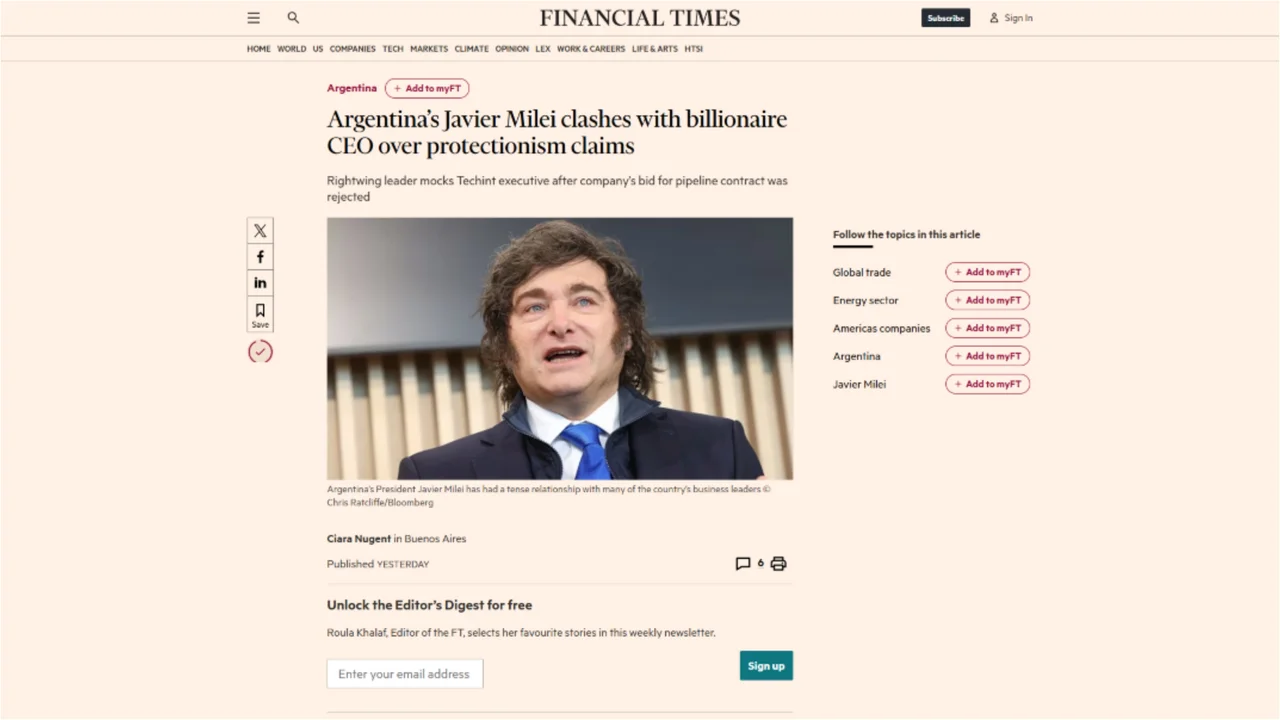Image resolution: width=1280 pixels, height=720 pixels.
Task: Add Global trade to myFT
Action: point(987,271)
